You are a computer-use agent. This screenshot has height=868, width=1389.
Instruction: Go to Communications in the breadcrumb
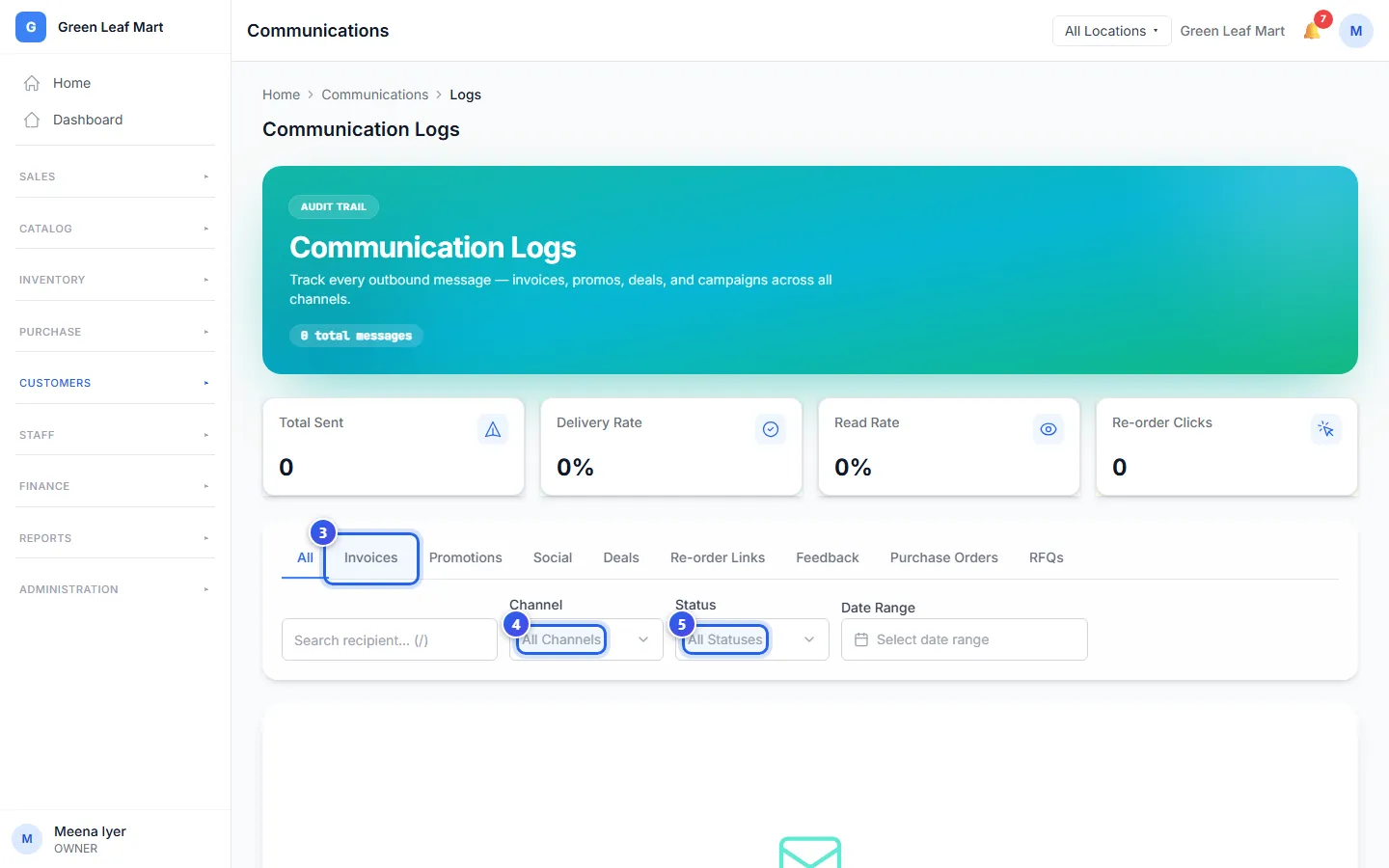pos(375,95)
